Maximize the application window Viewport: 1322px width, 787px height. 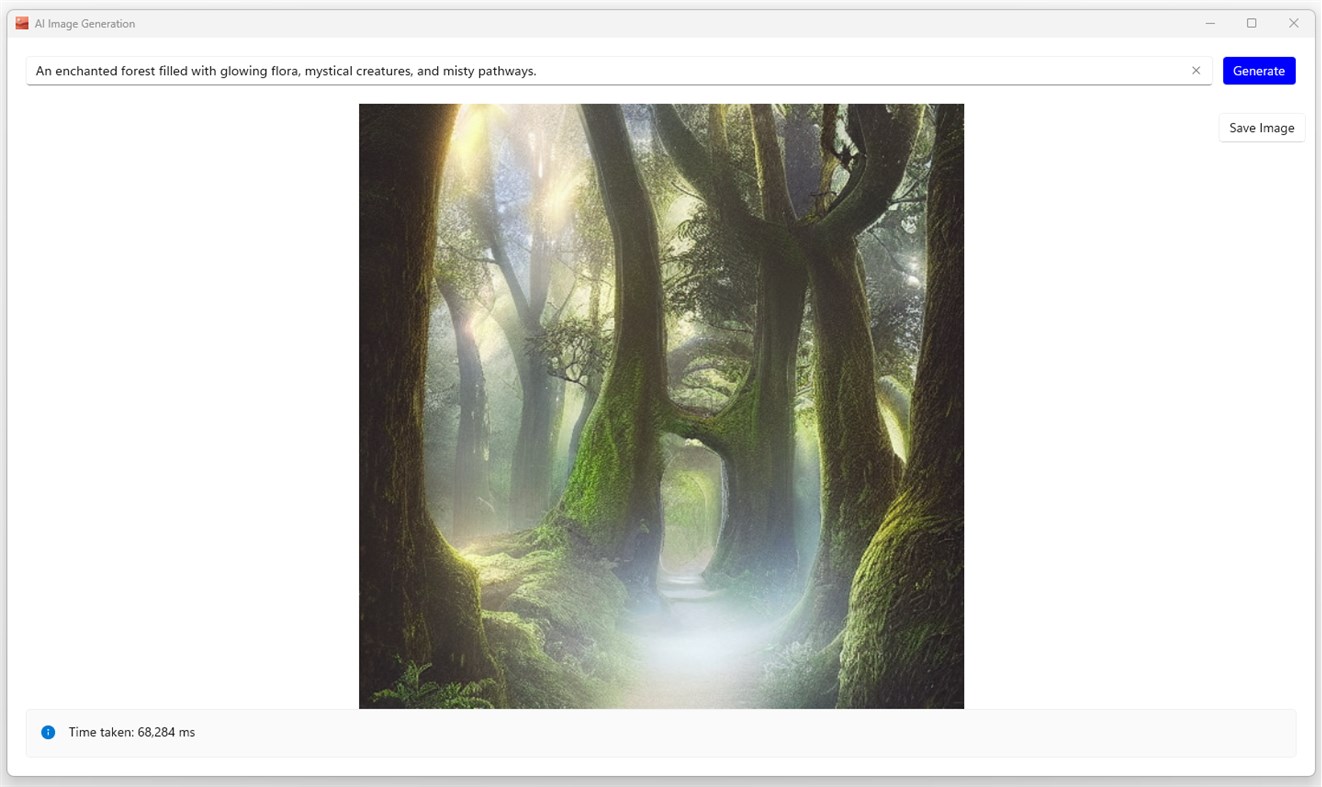[1251, 22]
